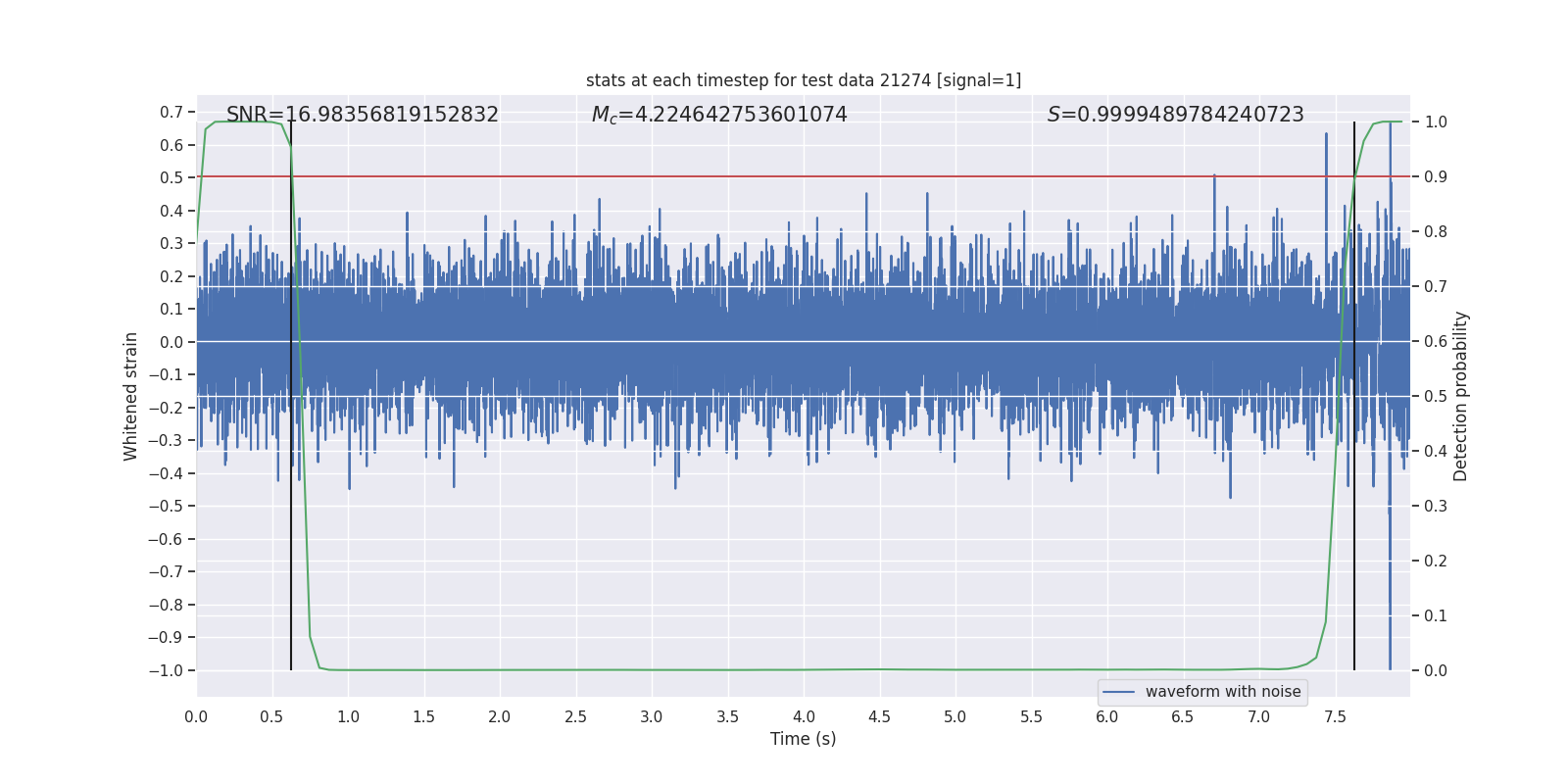Click the right axis tick label 1.0
The width and height of the screenshot is (1568, 784).
coord(1436,122)
